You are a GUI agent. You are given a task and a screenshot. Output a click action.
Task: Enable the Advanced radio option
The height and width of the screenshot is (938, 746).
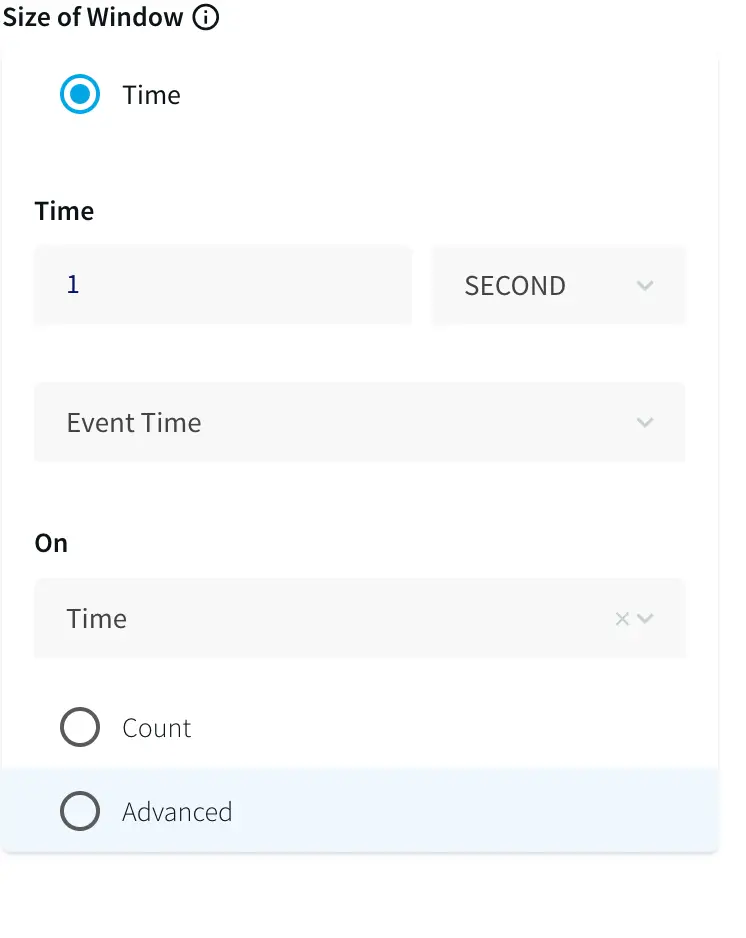tap(80, 811)
